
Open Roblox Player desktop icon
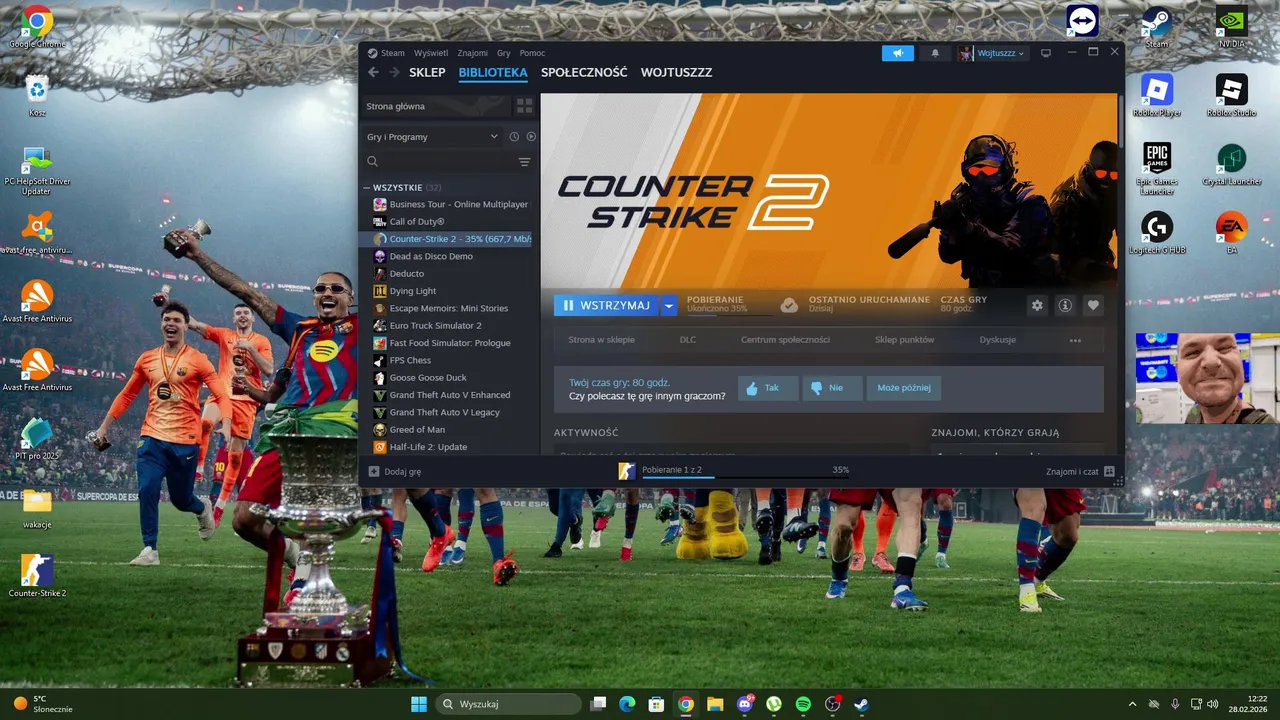click(1157, 96)
